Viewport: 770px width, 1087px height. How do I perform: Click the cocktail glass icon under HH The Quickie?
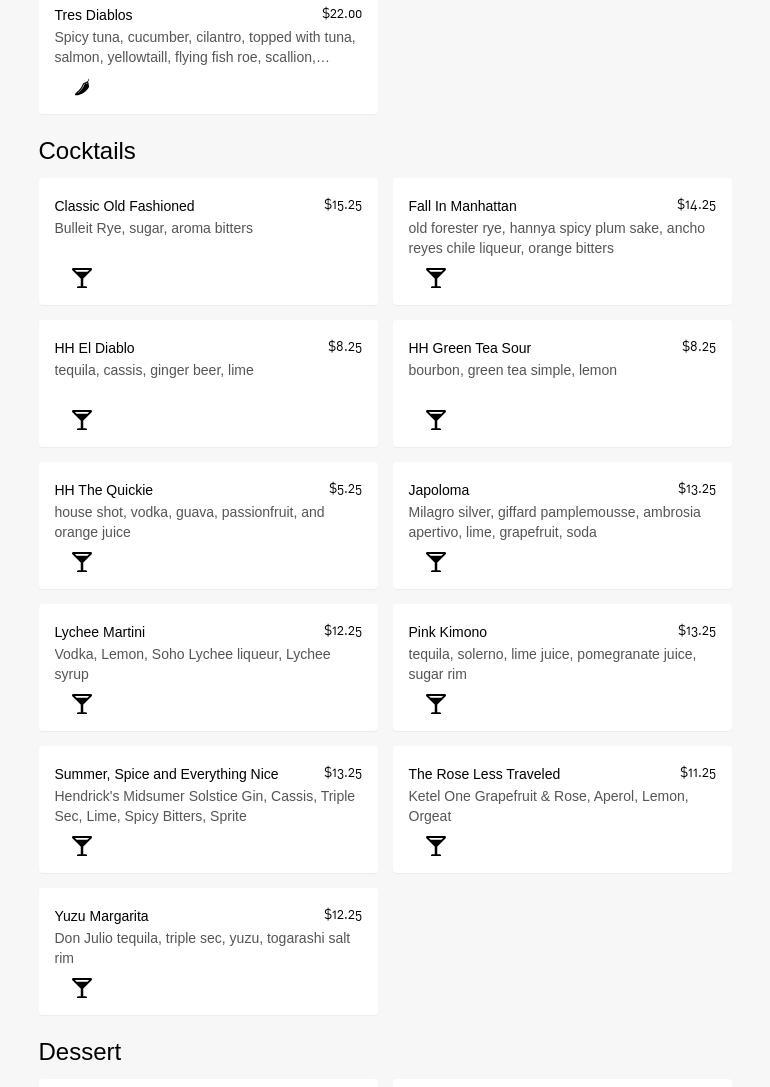[x=82, y=562]
